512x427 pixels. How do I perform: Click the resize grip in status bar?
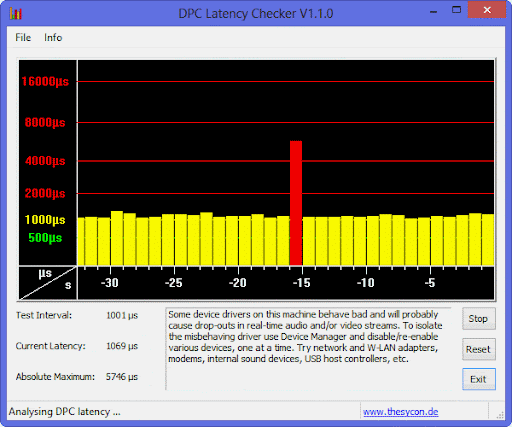[x=500, y=414]
